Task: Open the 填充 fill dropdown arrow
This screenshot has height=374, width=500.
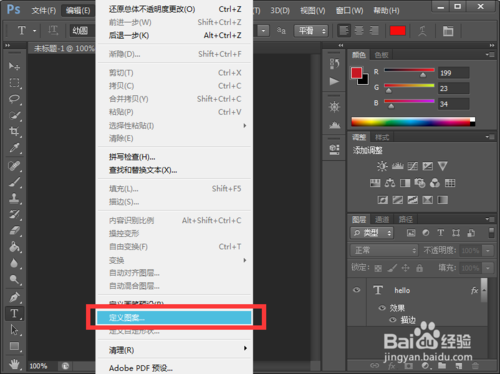Action: pyautogui.click(x=488, y=268)
